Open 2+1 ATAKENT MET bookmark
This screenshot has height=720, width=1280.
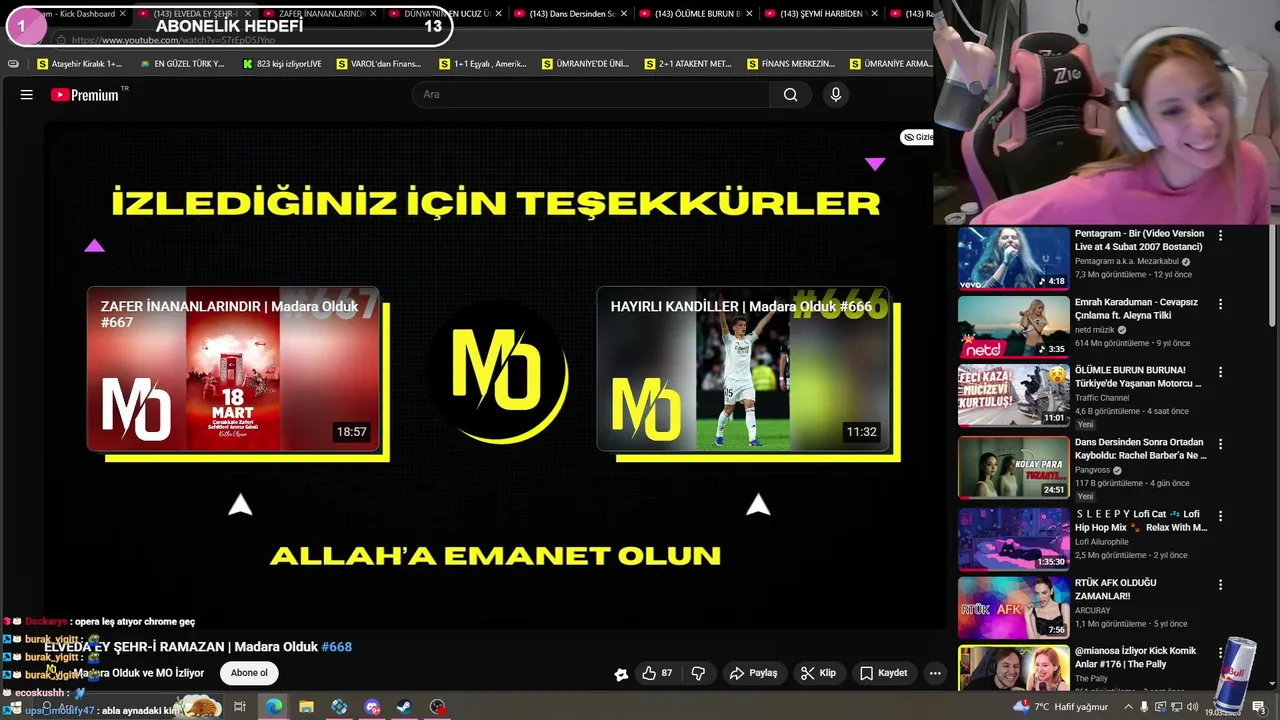pos(688,64)
